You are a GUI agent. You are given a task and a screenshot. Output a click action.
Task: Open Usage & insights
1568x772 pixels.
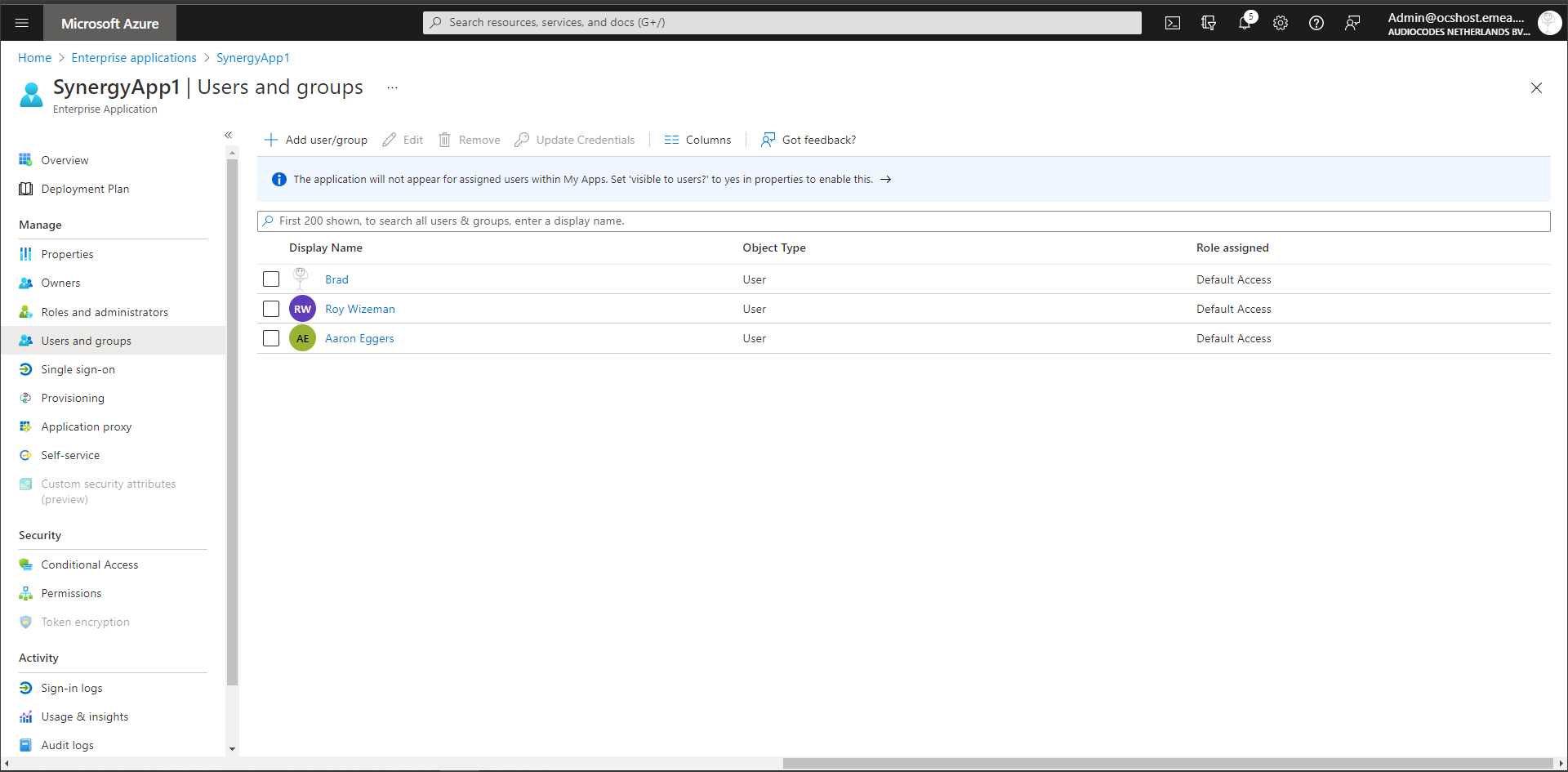[85, 716]
